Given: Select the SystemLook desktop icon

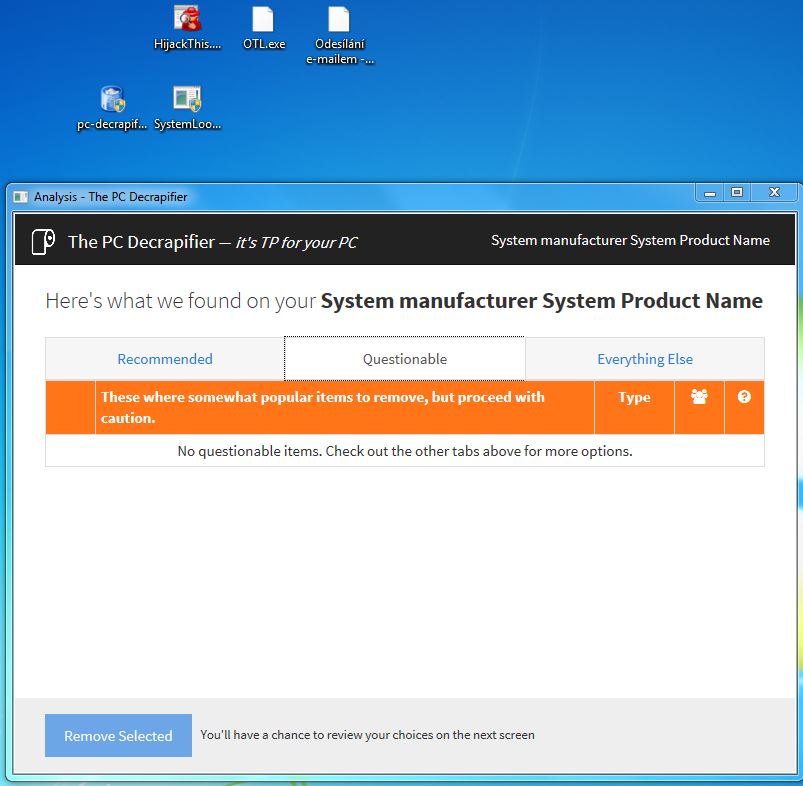Looking at the screenshot, I should (187, 108).
